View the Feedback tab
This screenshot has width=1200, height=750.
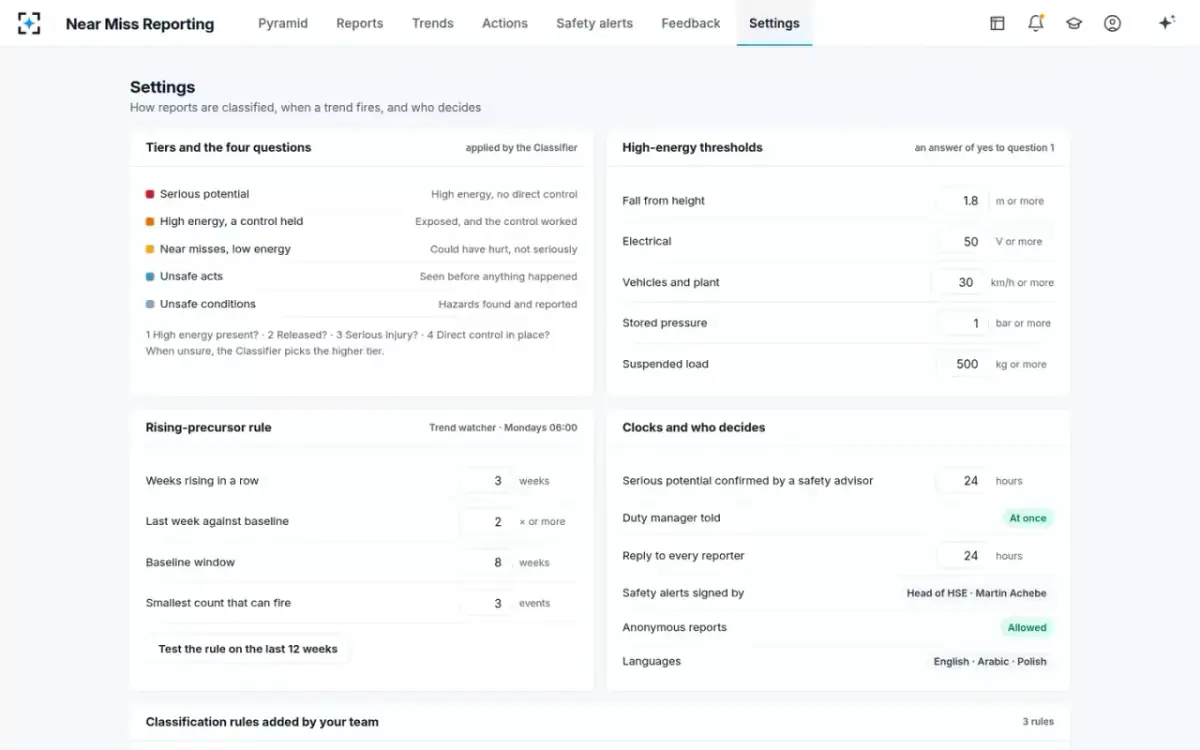691,23
